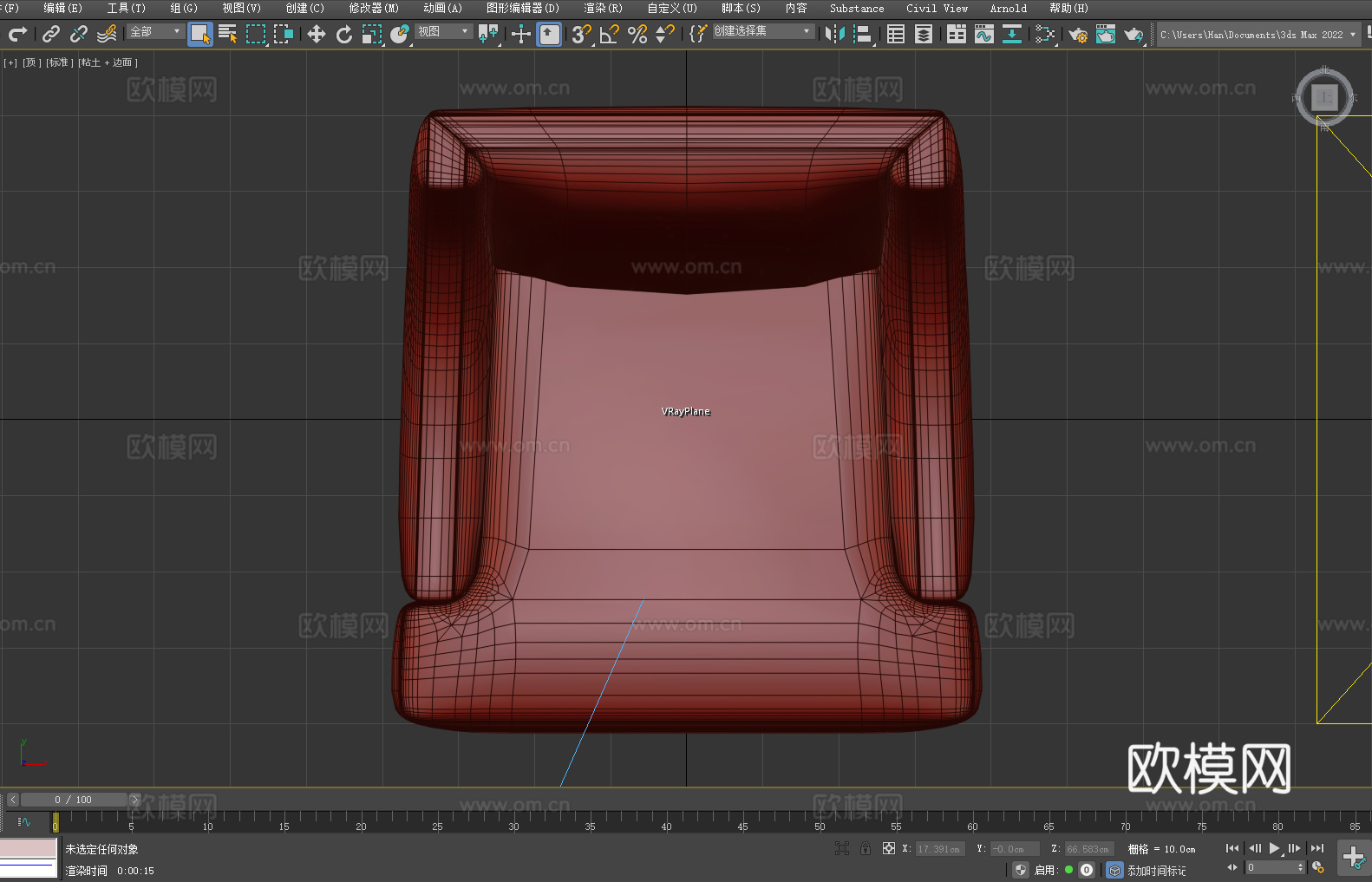Click the Z coordinate field

(1088, 849)
